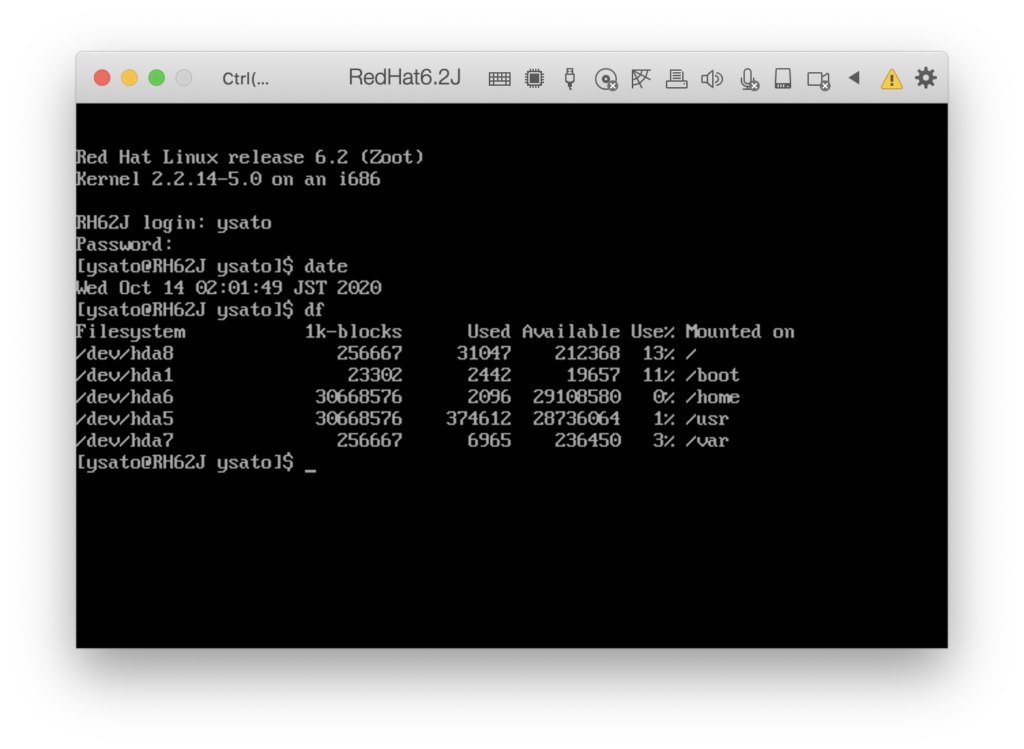Click the Ctrl(... key combination button
1024x749 pixels.
[x=245, y=79]
